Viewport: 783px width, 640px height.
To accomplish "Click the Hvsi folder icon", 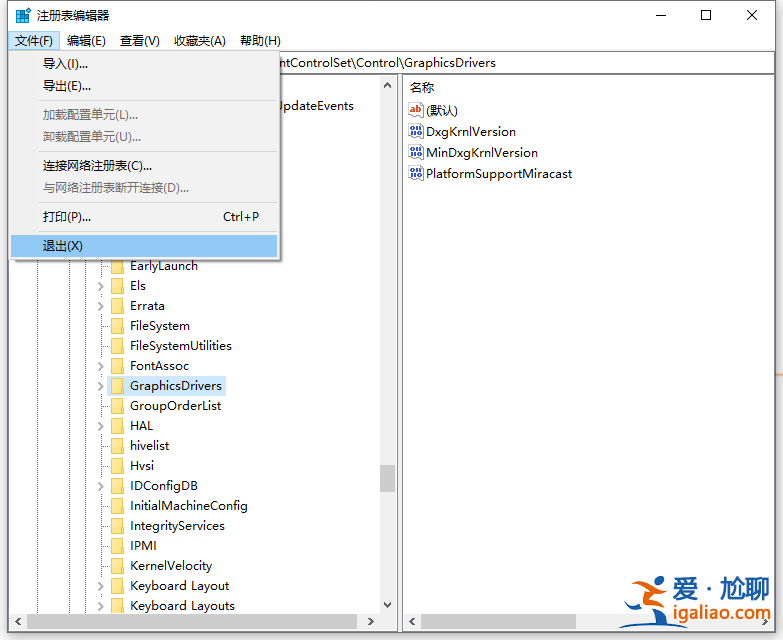I will click(117, 466).
